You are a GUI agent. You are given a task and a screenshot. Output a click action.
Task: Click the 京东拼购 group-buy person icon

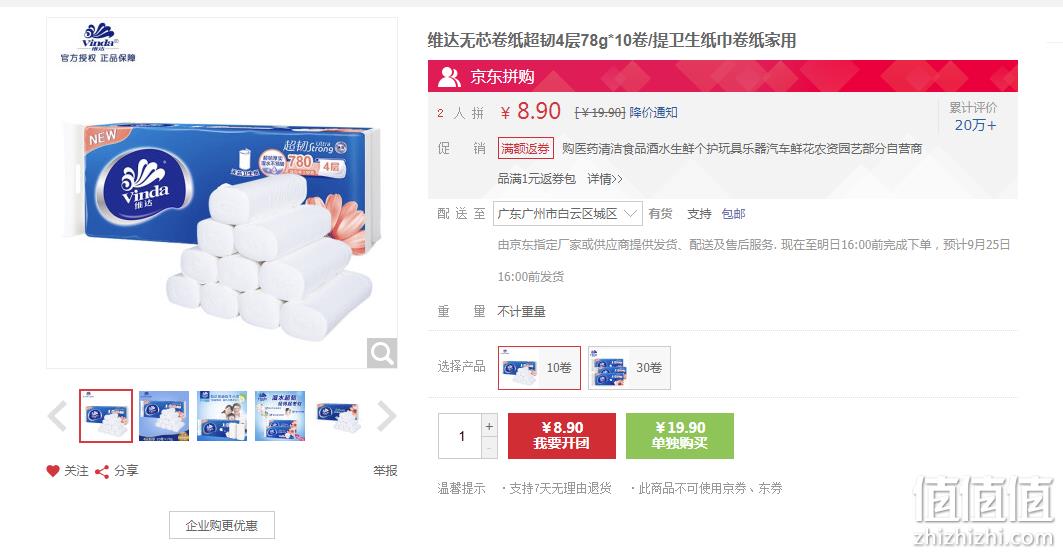point(449,77)
